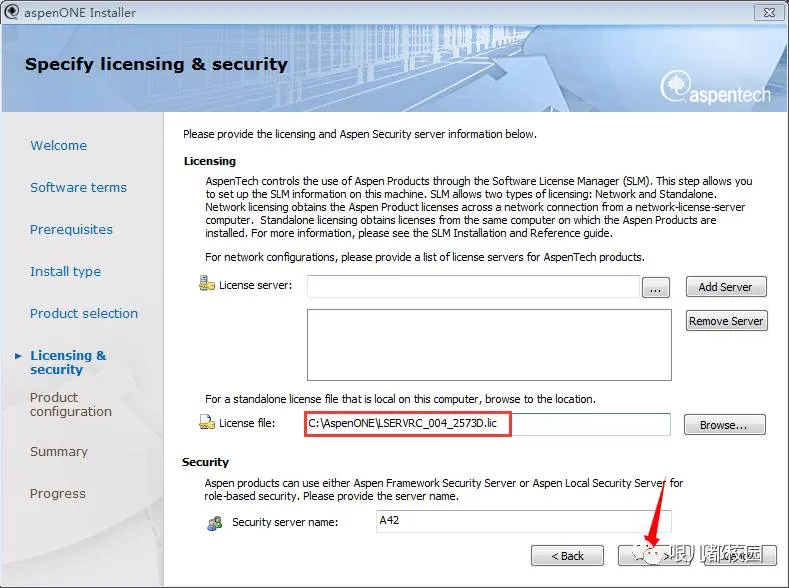This screenshot has width=789, height=588.
Task: Click the text 'For network configurations, please provide'
Action: [425, 257]
